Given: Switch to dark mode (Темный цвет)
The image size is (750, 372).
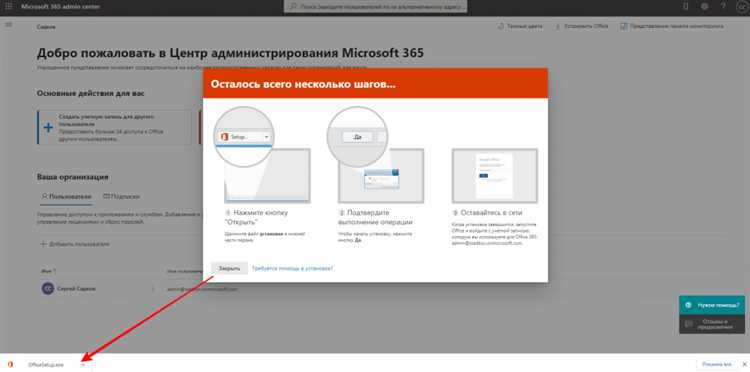Looking at the screenshot, I should [520, 26].
